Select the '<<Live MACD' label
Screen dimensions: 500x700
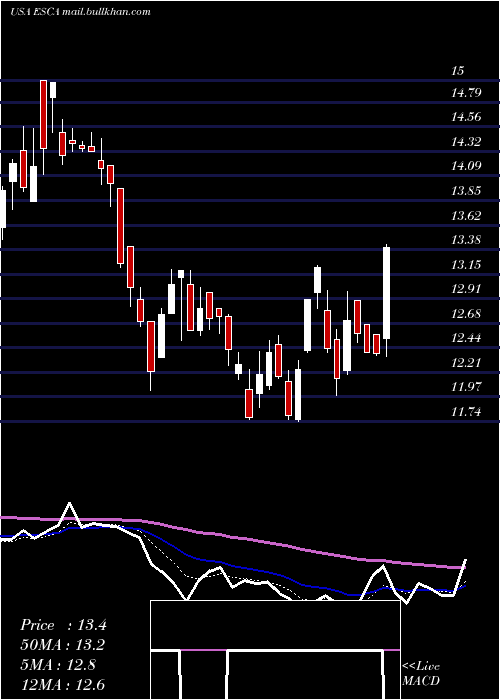click(x=421, y=673)
